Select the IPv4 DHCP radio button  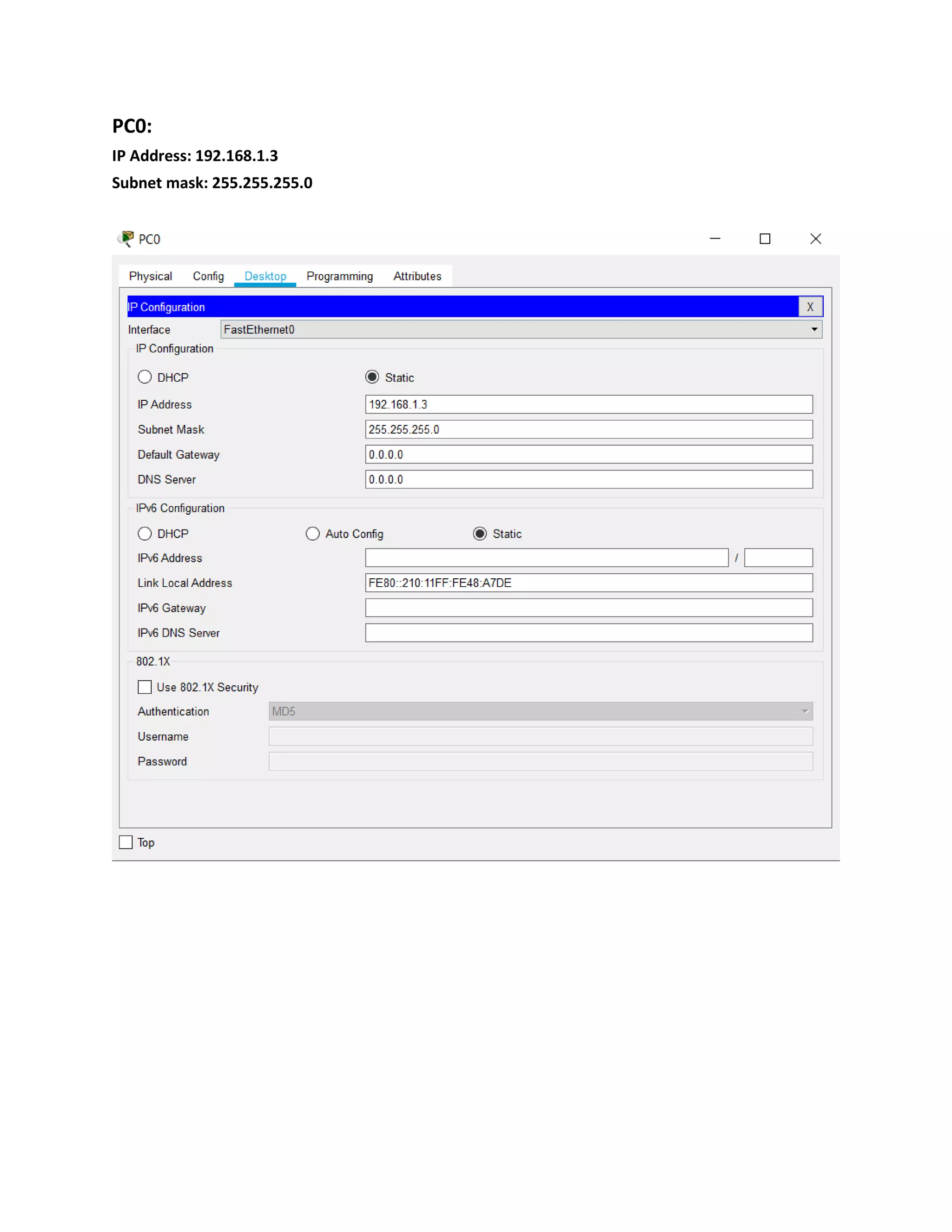pos(145,377)
